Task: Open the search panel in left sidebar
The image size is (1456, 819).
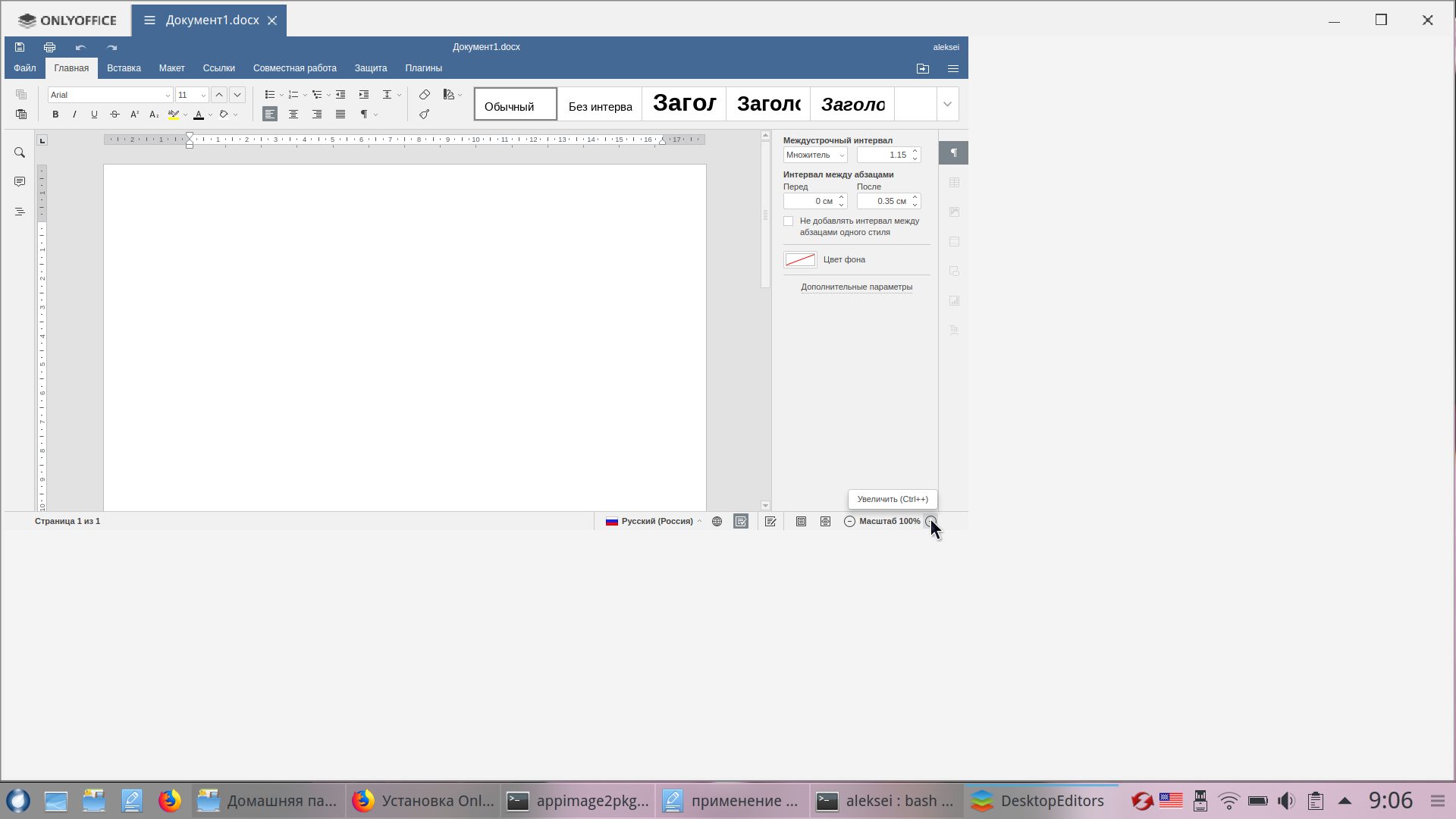Action: pyautogui.click(x=20, y=153)
